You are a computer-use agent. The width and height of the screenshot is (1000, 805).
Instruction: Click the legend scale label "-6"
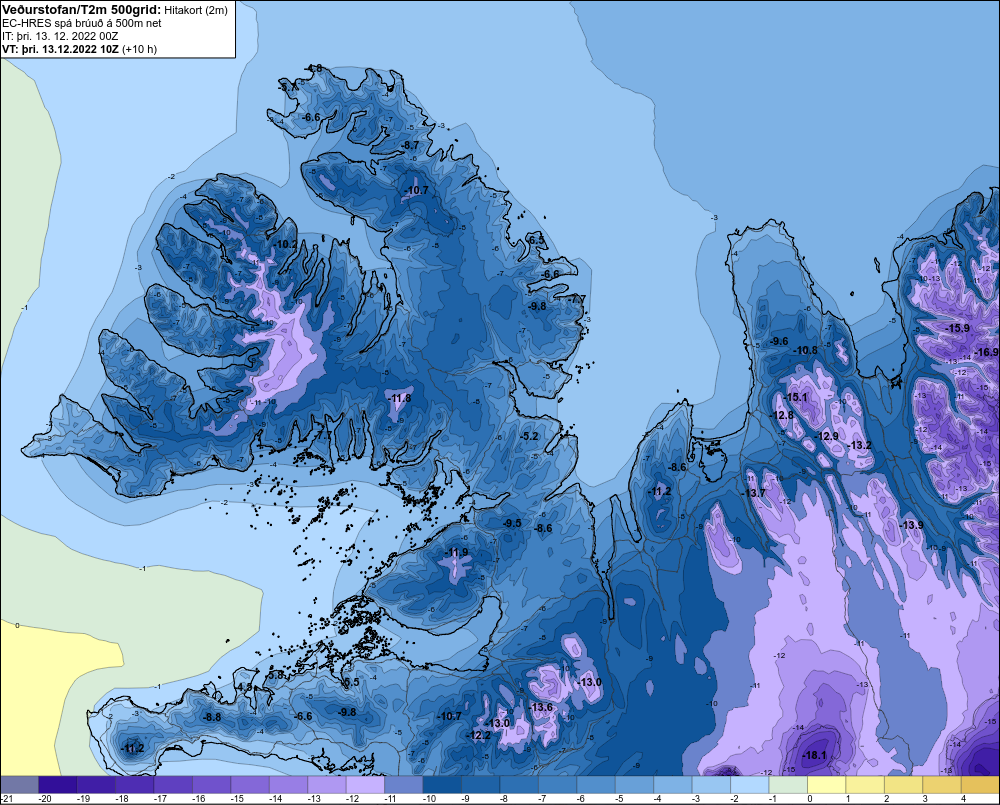tap(581, 799)
